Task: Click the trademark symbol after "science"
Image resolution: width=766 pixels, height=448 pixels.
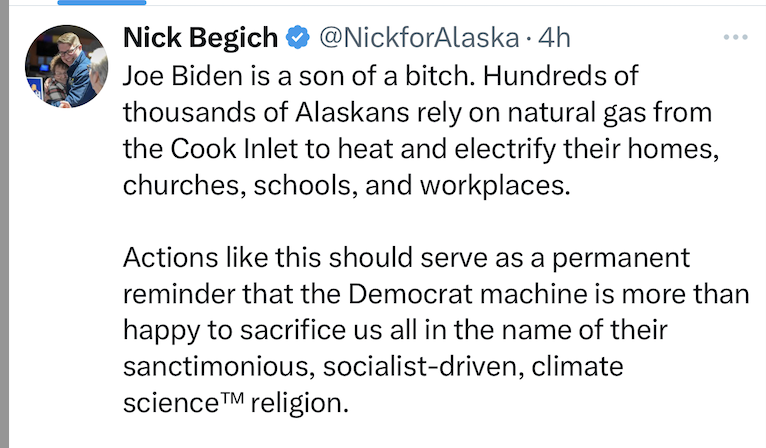Action: coord(232,397)
